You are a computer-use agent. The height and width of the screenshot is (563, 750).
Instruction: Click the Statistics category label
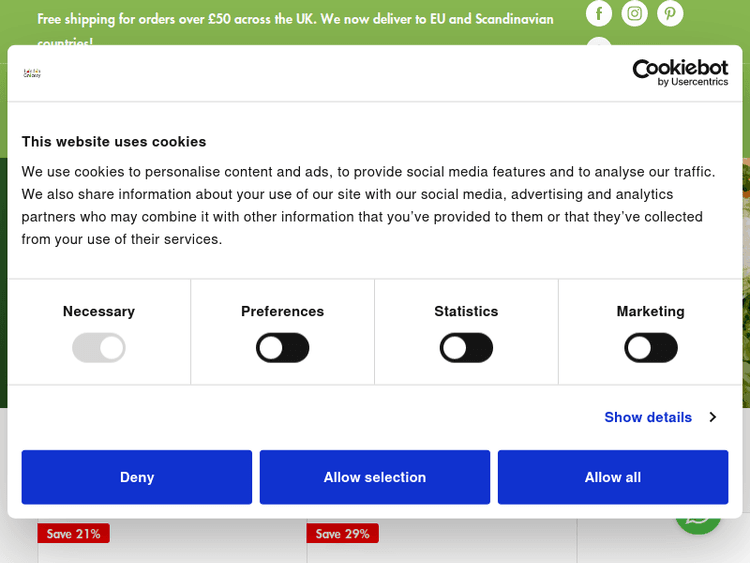point(466,311)
